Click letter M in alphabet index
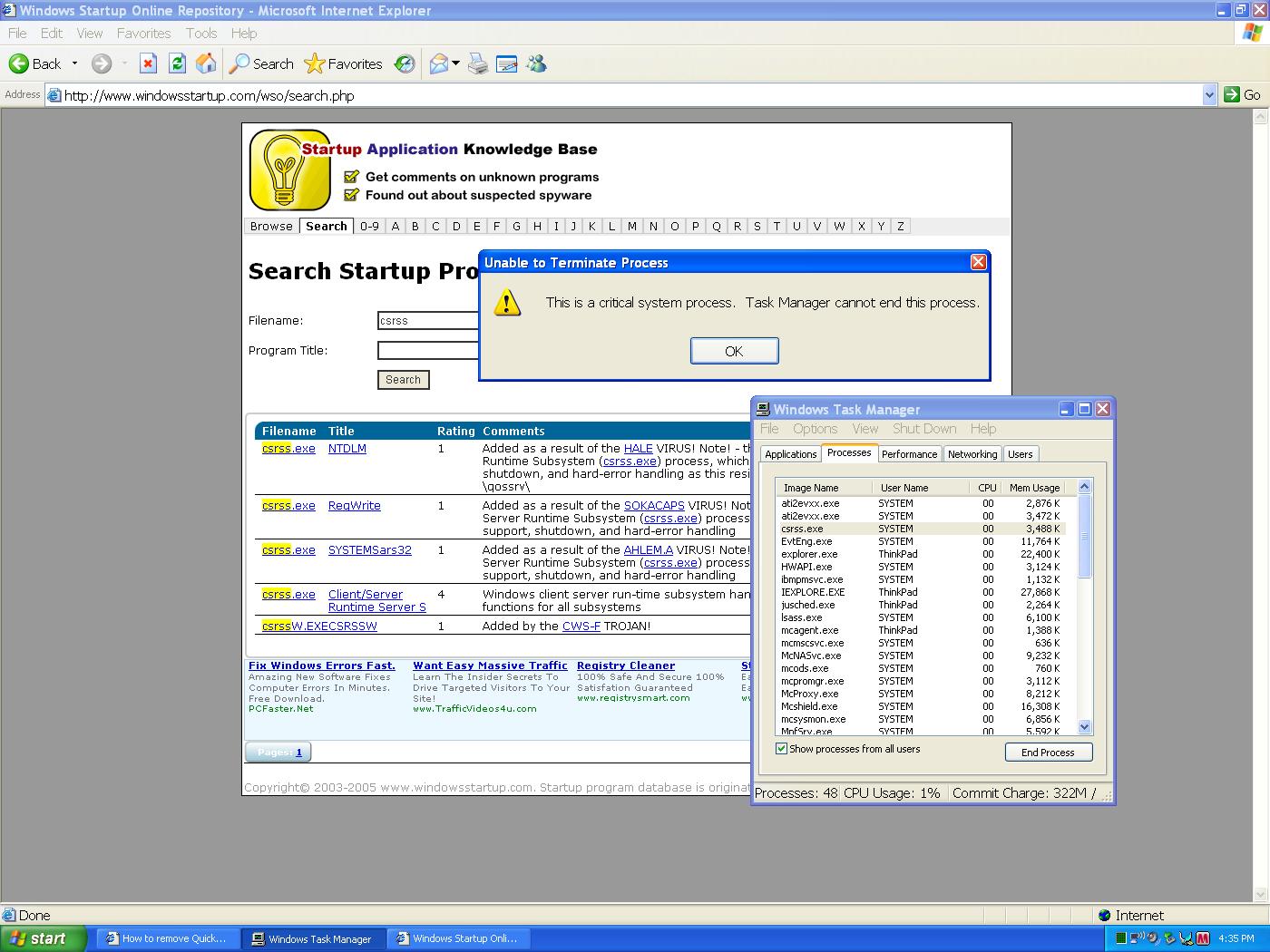This screenshot has width=1270, height=952. [632, 226]
